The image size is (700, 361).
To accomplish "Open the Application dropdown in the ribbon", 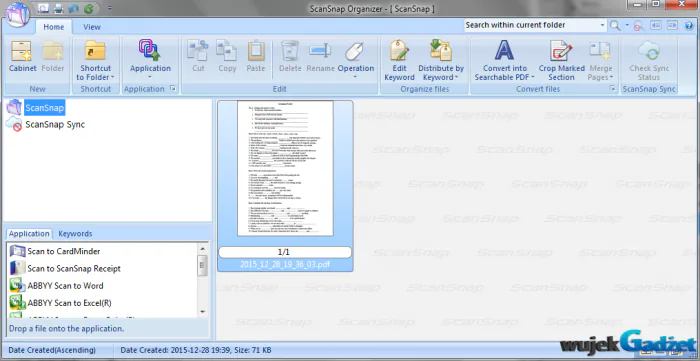I will pos(150,60).
